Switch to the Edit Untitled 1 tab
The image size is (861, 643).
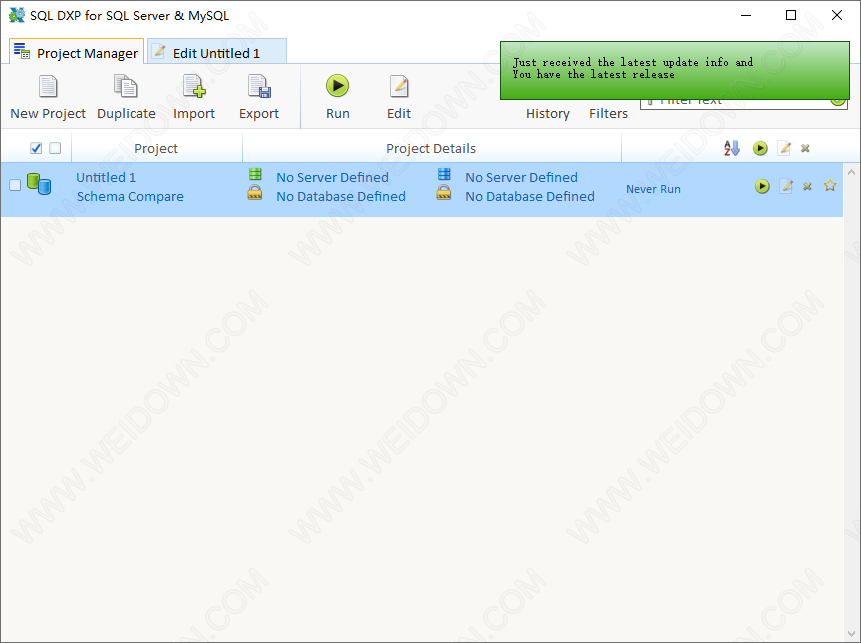tap(217, 53)
